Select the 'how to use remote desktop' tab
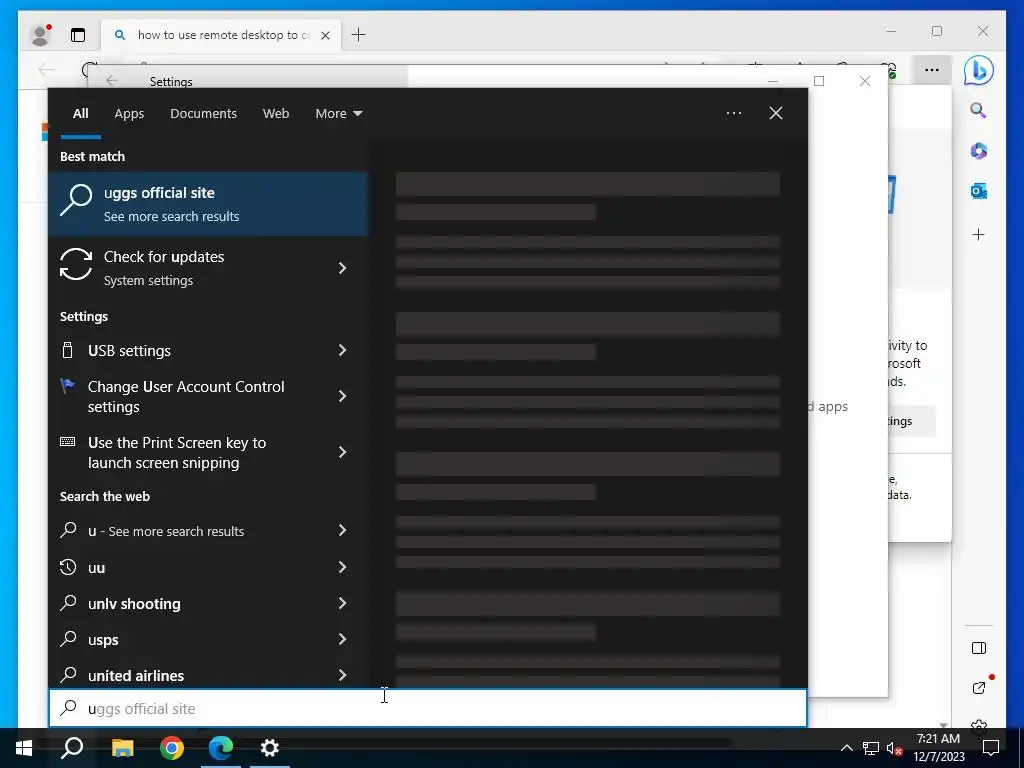The height and width of the screenshot is (768, 1024). coord(221,35)
